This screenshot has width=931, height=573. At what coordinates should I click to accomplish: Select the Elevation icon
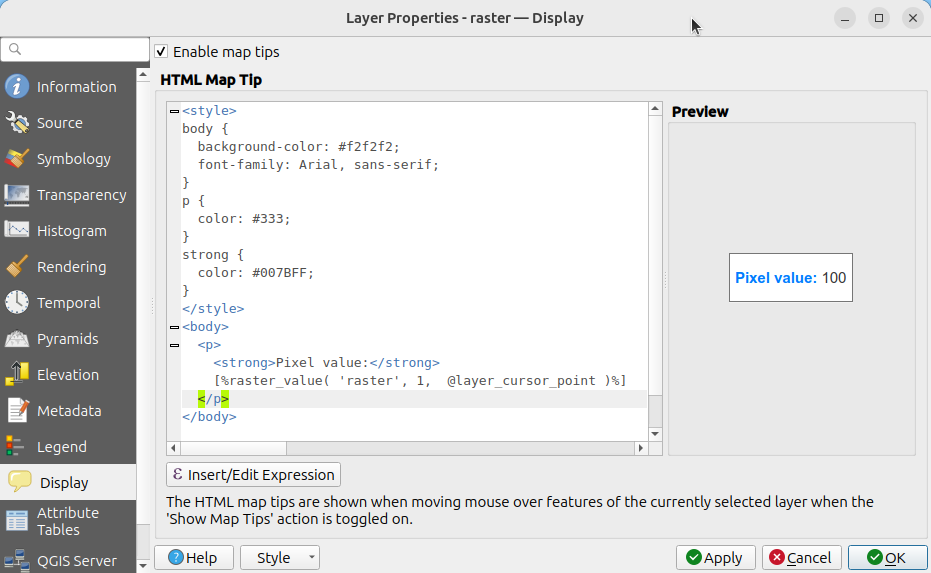[x=17, y=375]
